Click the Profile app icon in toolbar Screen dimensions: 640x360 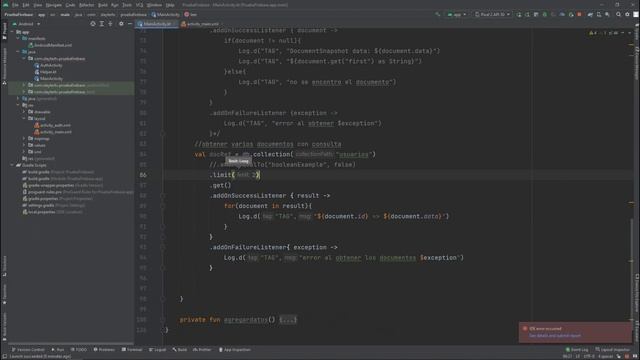tap(562, 14)
